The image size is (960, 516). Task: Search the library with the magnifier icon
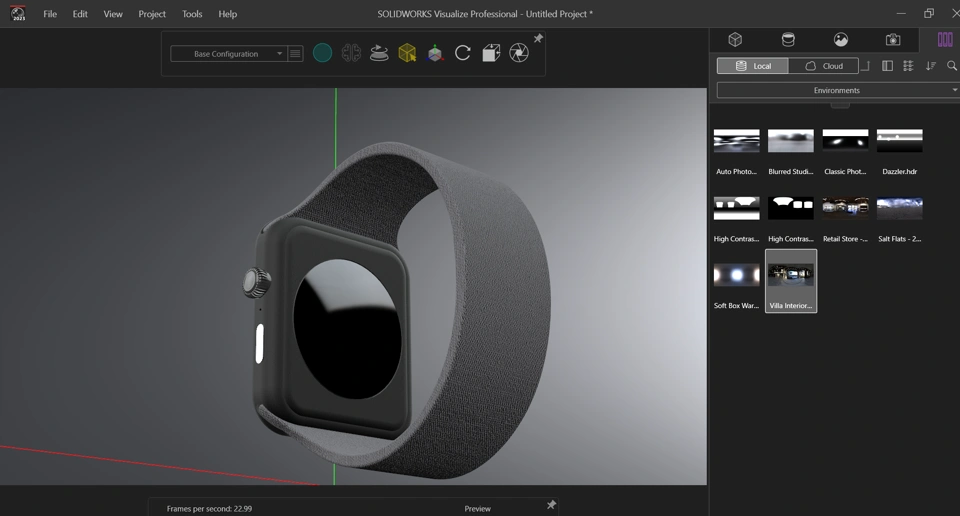(x=952, y=66)
